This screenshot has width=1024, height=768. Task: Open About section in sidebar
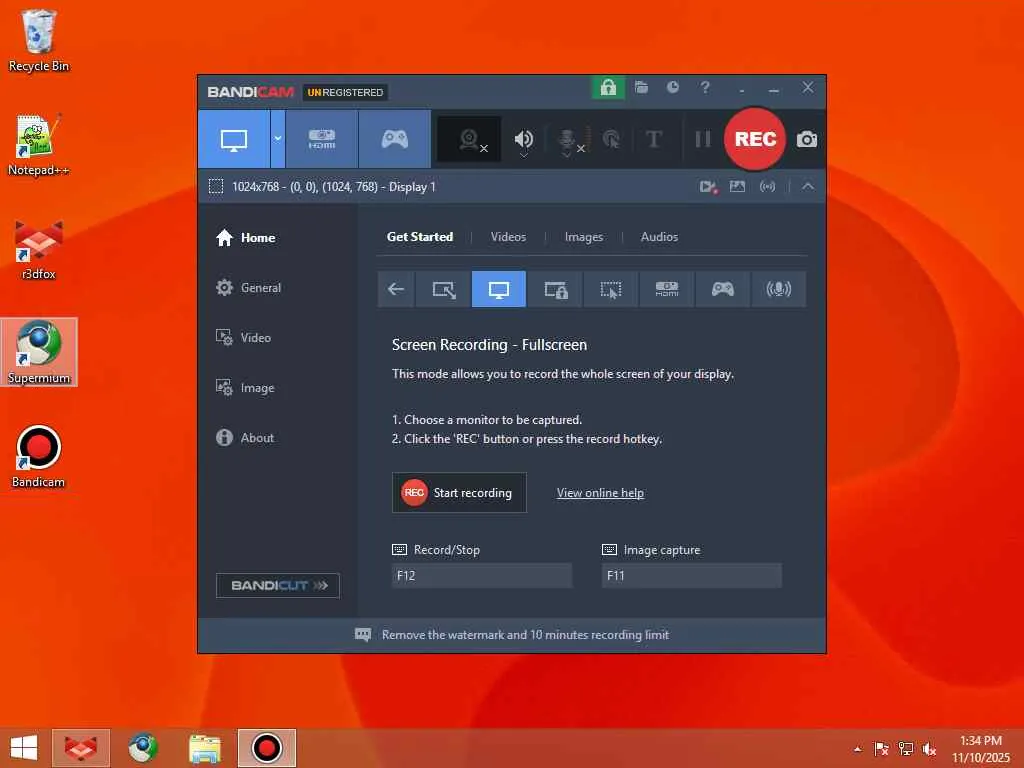click(245, 438)
